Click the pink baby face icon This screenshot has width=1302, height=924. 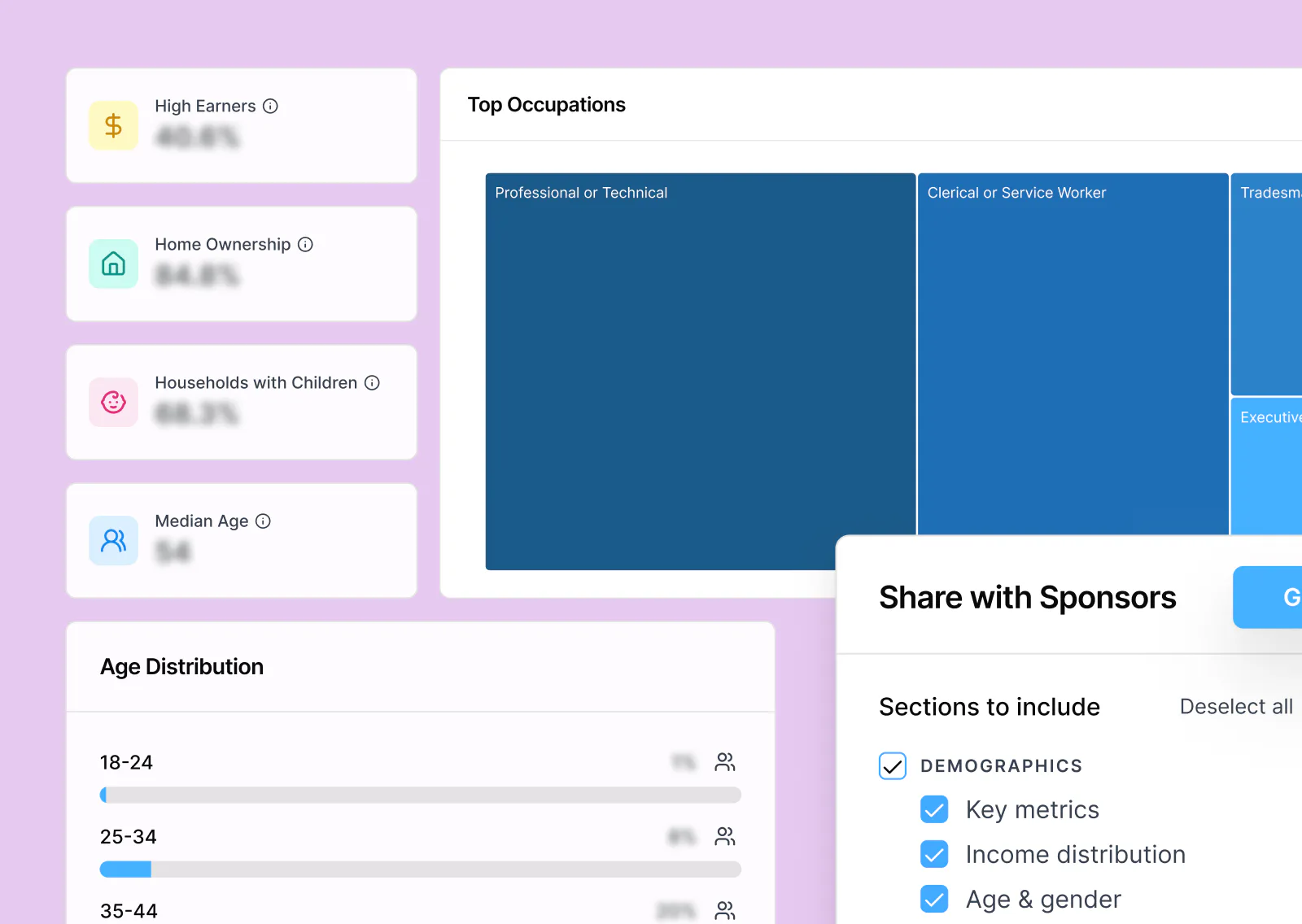tap(113, 402)
